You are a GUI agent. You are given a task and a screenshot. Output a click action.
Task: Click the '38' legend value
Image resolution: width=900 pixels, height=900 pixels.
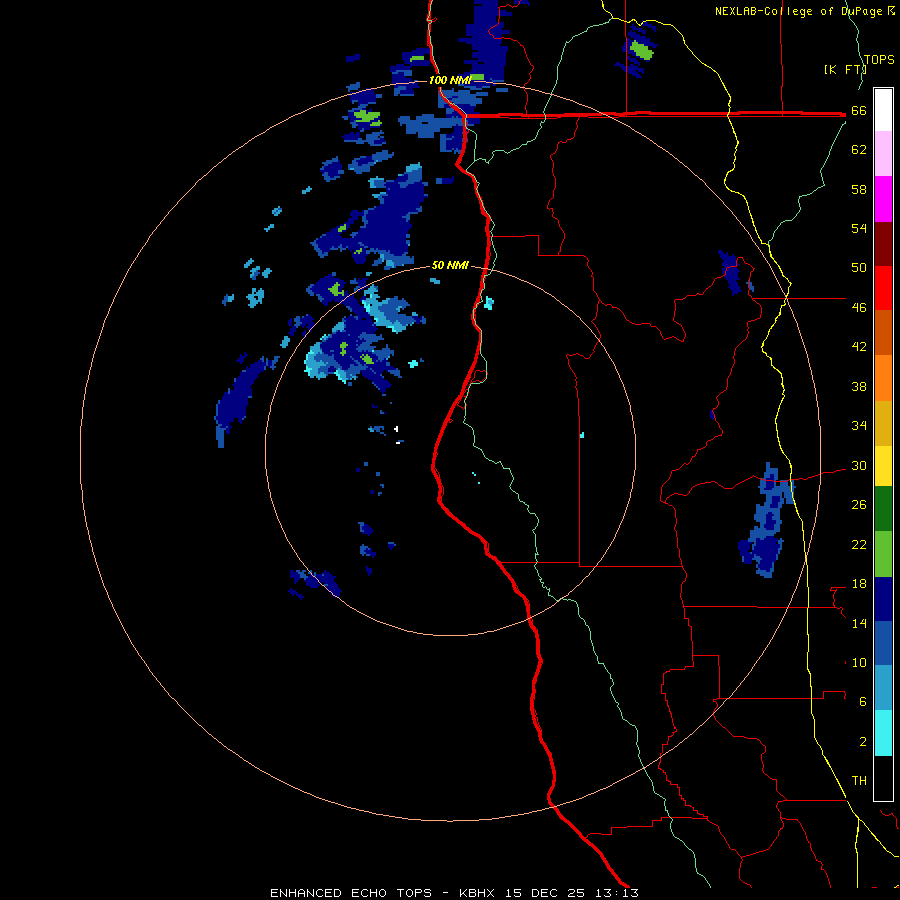[859, 386]
